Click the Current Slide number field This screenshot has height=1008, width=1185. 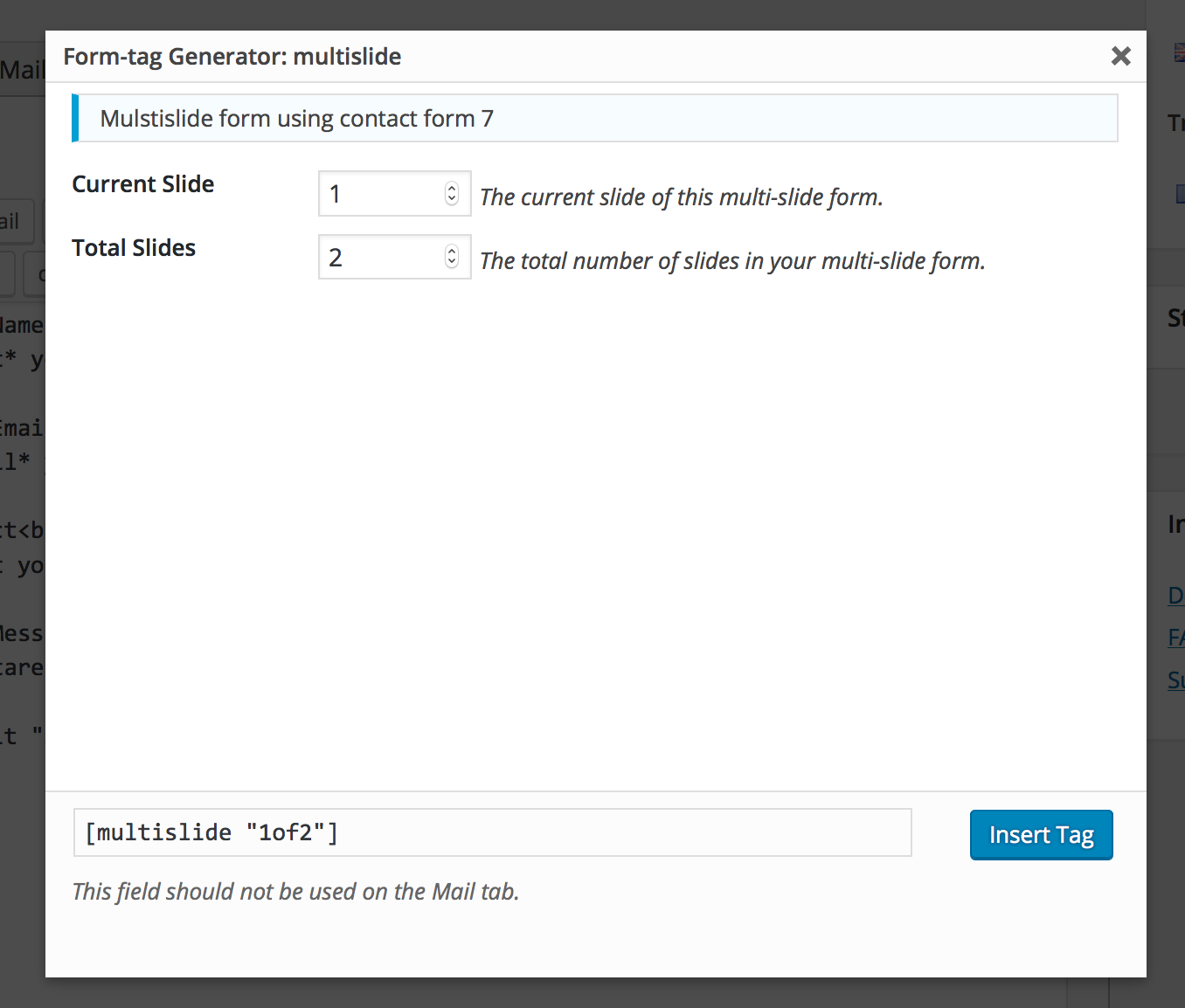(395, 194)
